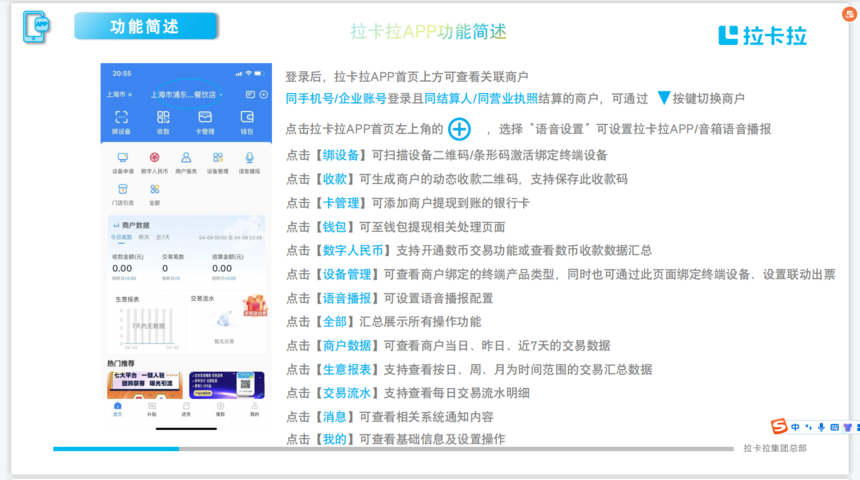Click the blue 【收款】 text
Viewport: 860px width, 480px height.
(335, 179)
